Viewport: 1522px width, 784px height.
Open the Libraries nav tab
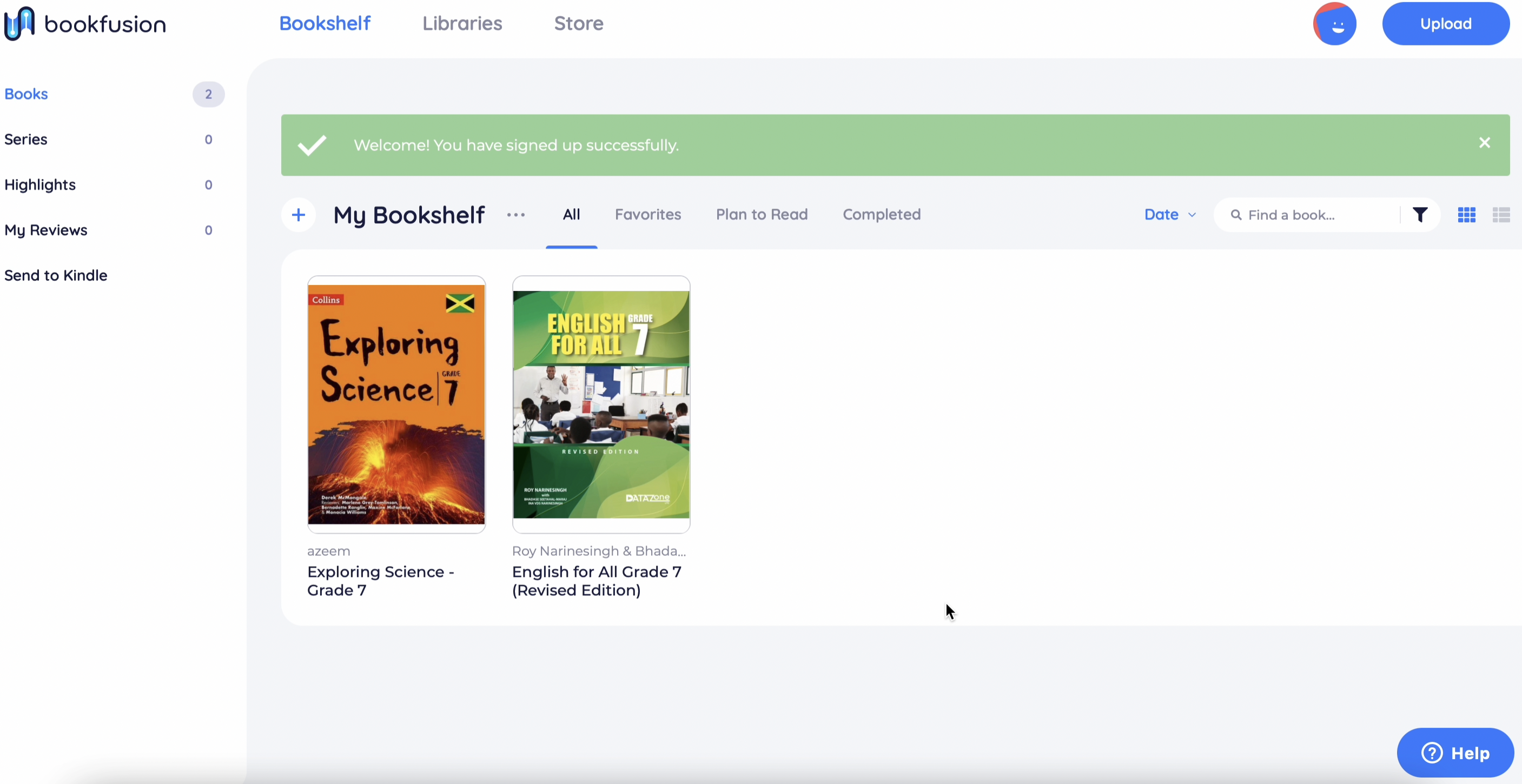462,24
